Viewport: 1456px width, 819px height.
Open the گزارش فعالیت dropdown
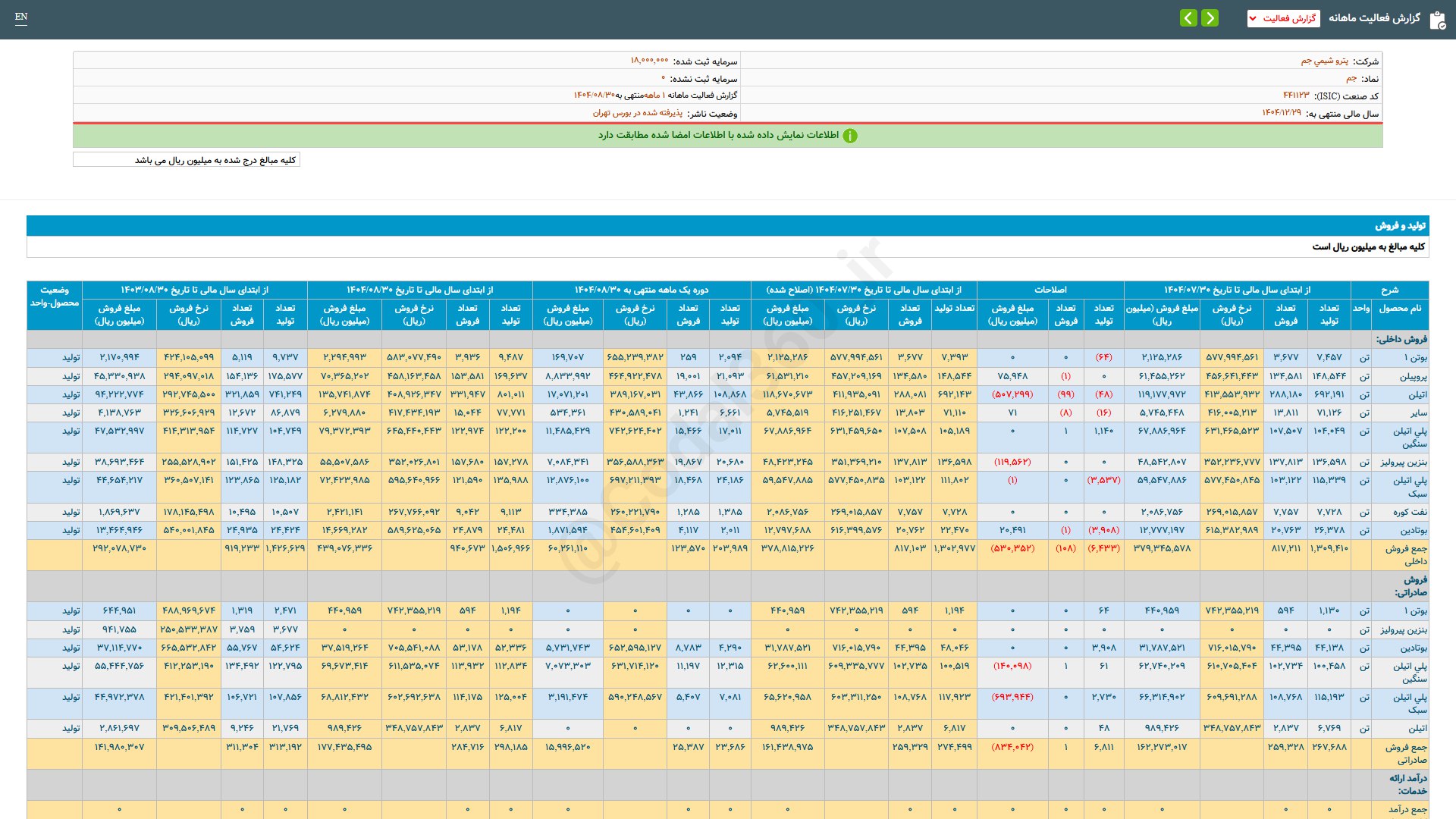tap(1283, 18)
